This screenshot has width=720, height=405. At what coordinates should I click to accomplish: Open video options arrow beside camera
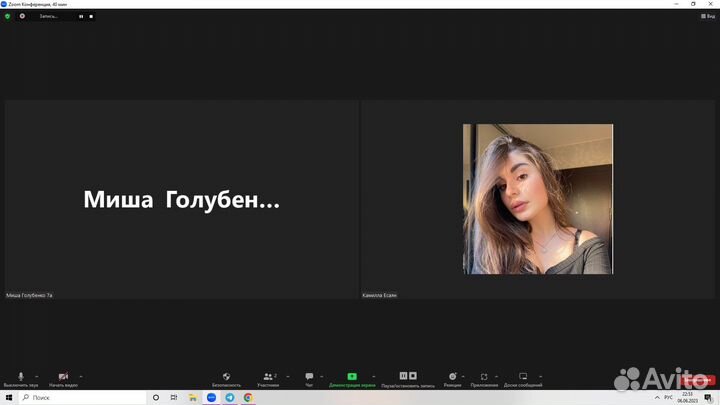pos(81,377)
